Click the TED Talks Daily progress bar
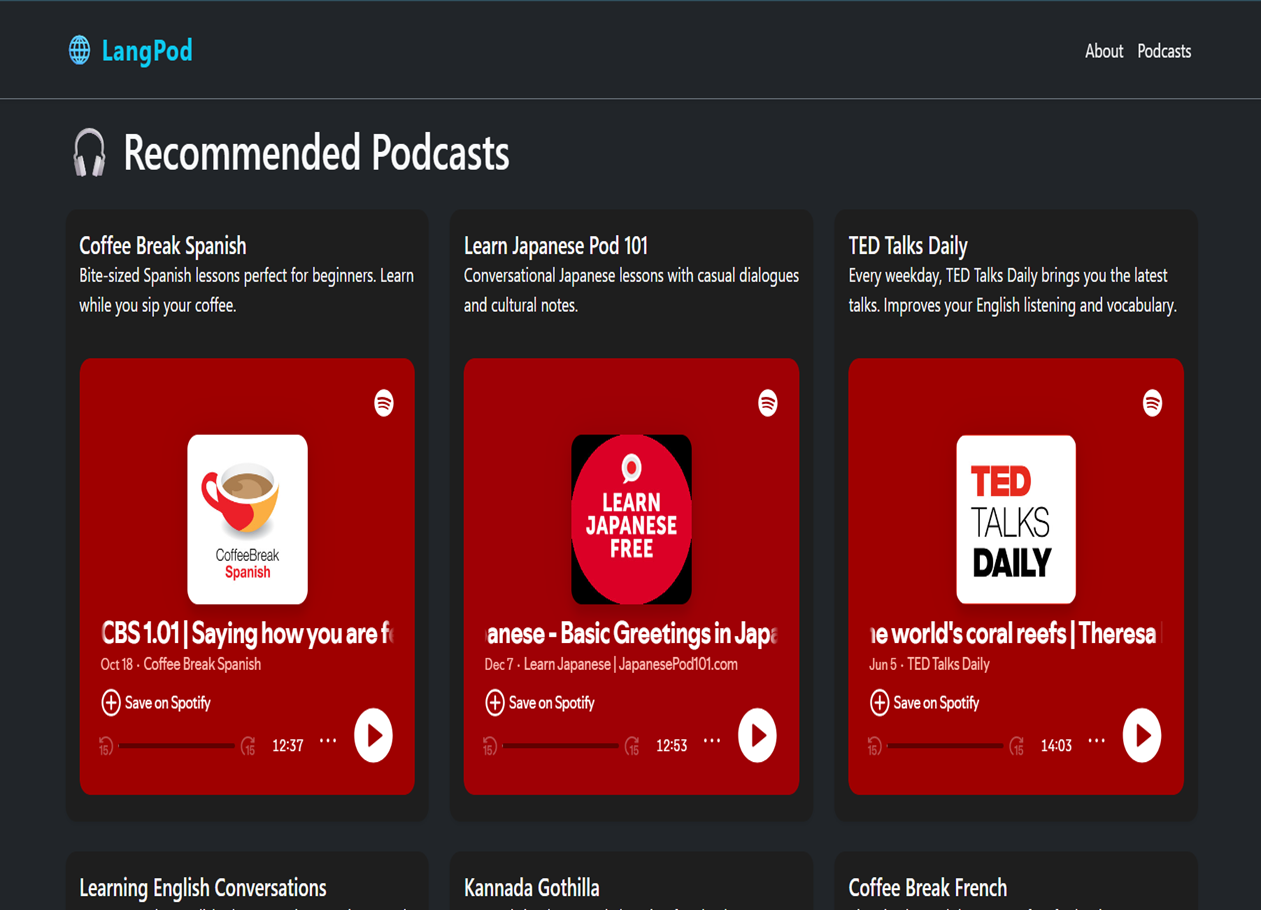1261x910 pixels. click(946, 746)
